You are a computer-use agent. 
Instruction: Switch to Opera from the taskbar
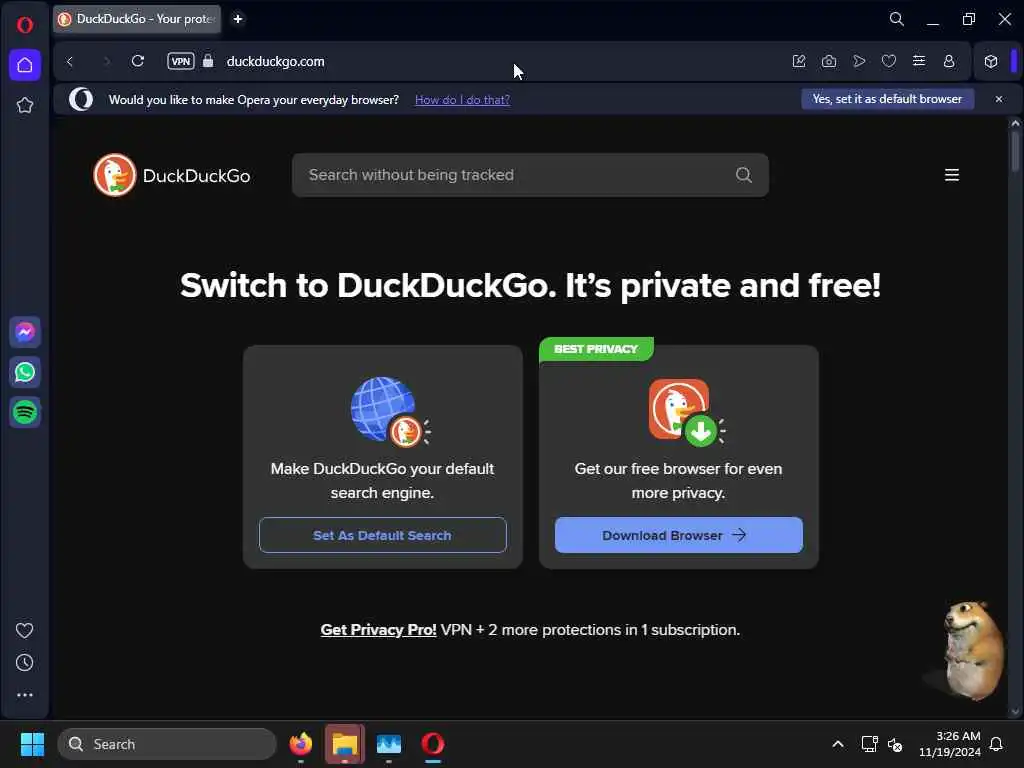432,744
